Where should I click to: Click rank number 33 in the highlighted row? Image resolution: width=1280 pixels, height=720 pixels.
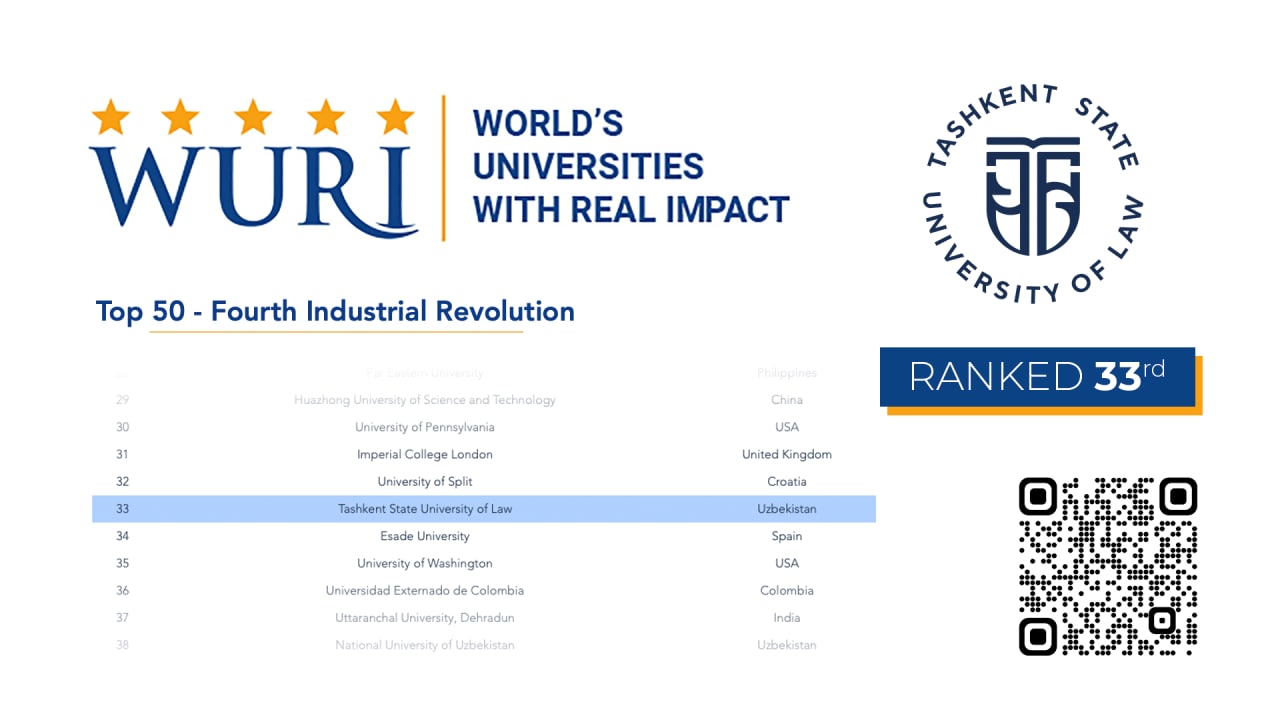(122, 509)
